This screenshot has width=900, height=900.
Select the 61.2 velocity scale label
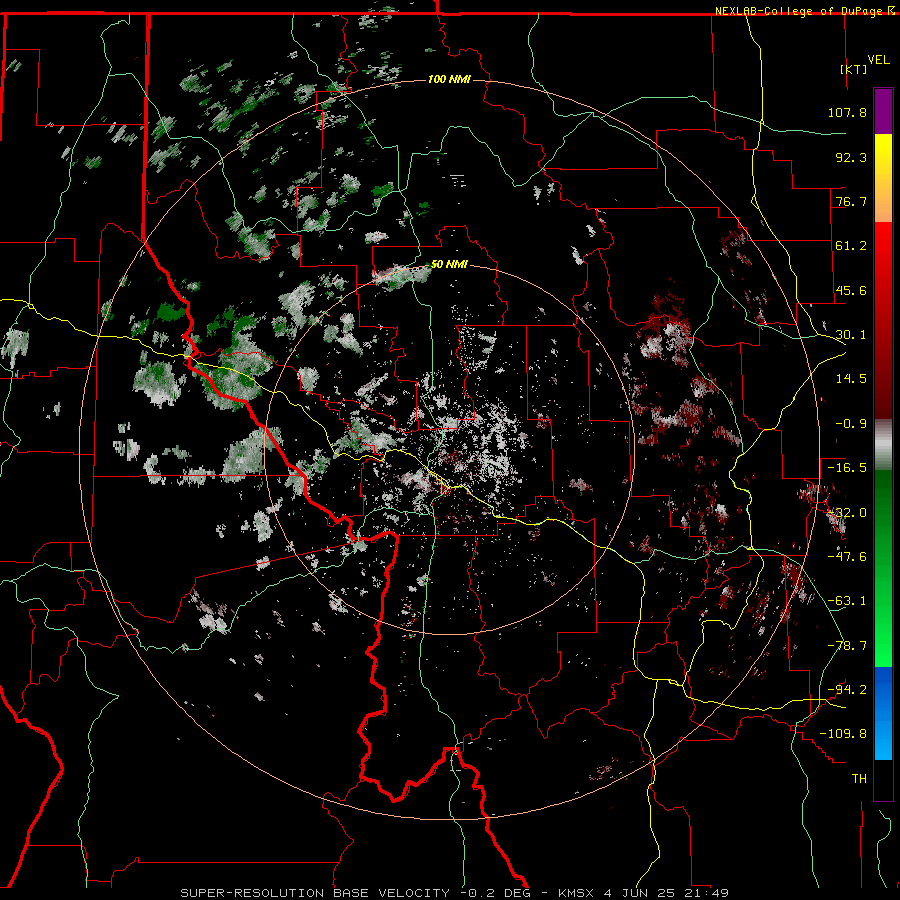tap(851, 246)
